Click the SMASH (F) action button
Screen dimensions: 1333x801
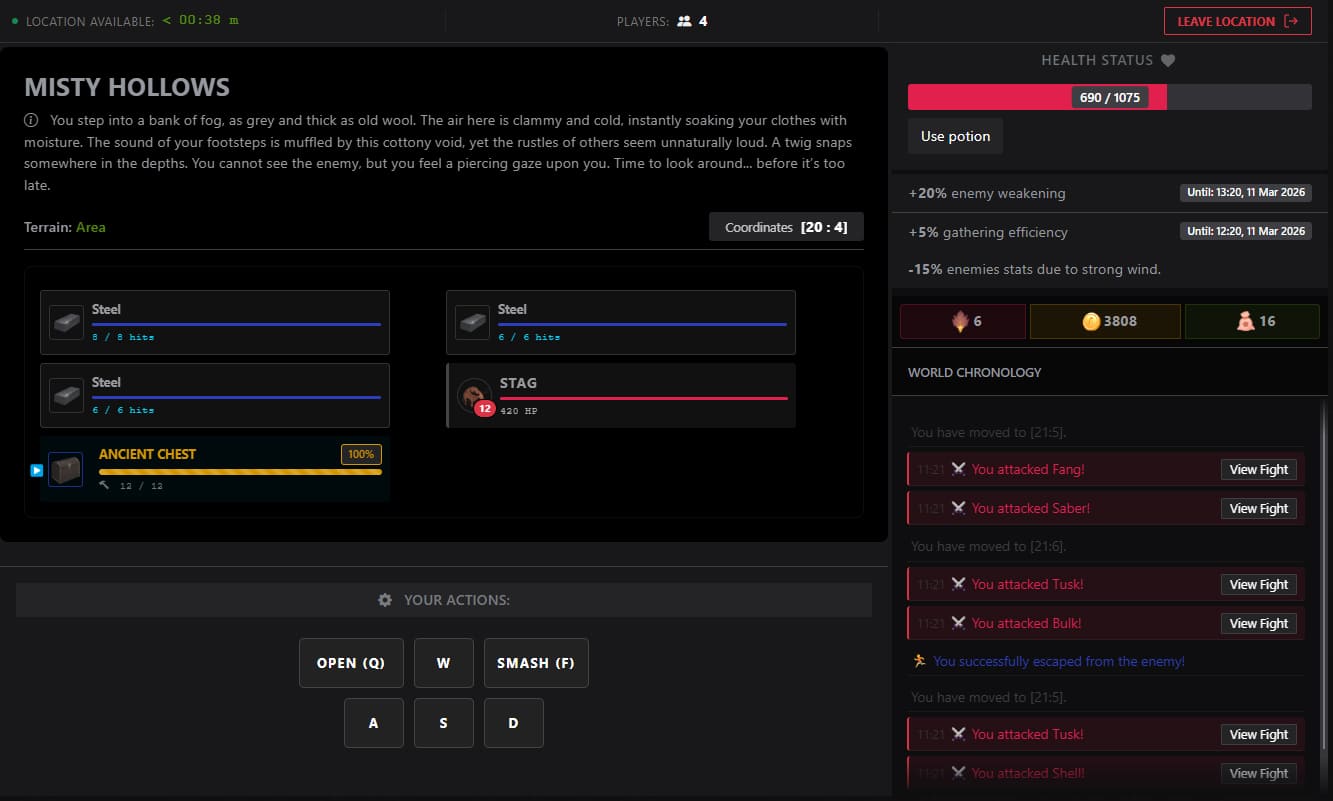click(536, 663)
